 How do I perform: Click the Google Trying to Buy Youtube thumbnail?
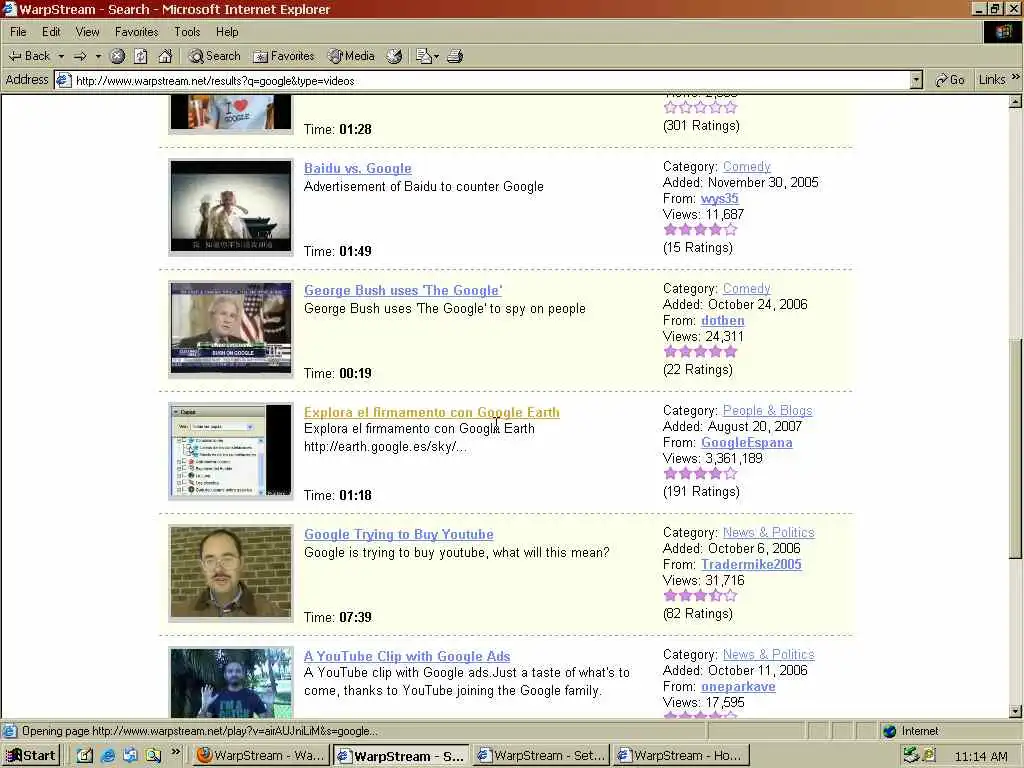pyautogui.click(x=231, y=573)
